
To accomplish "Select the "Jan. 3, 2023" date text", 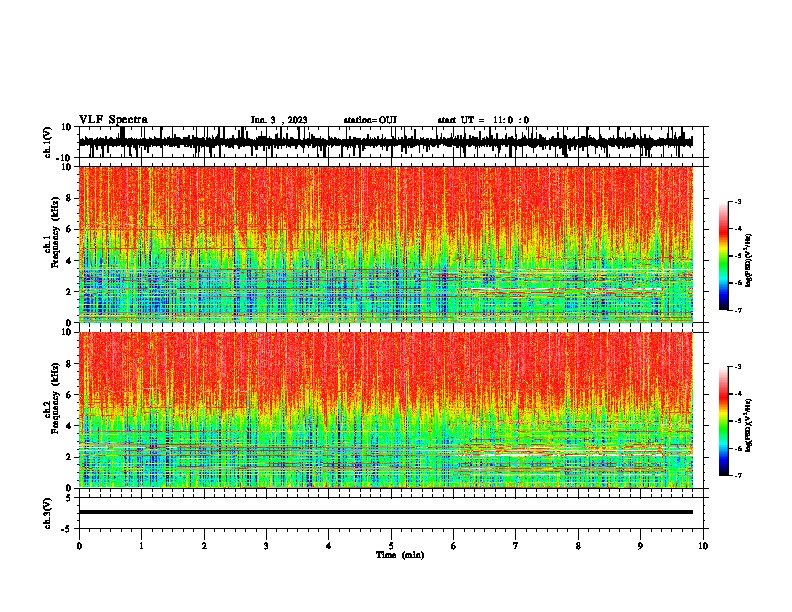I will [279, 120].
